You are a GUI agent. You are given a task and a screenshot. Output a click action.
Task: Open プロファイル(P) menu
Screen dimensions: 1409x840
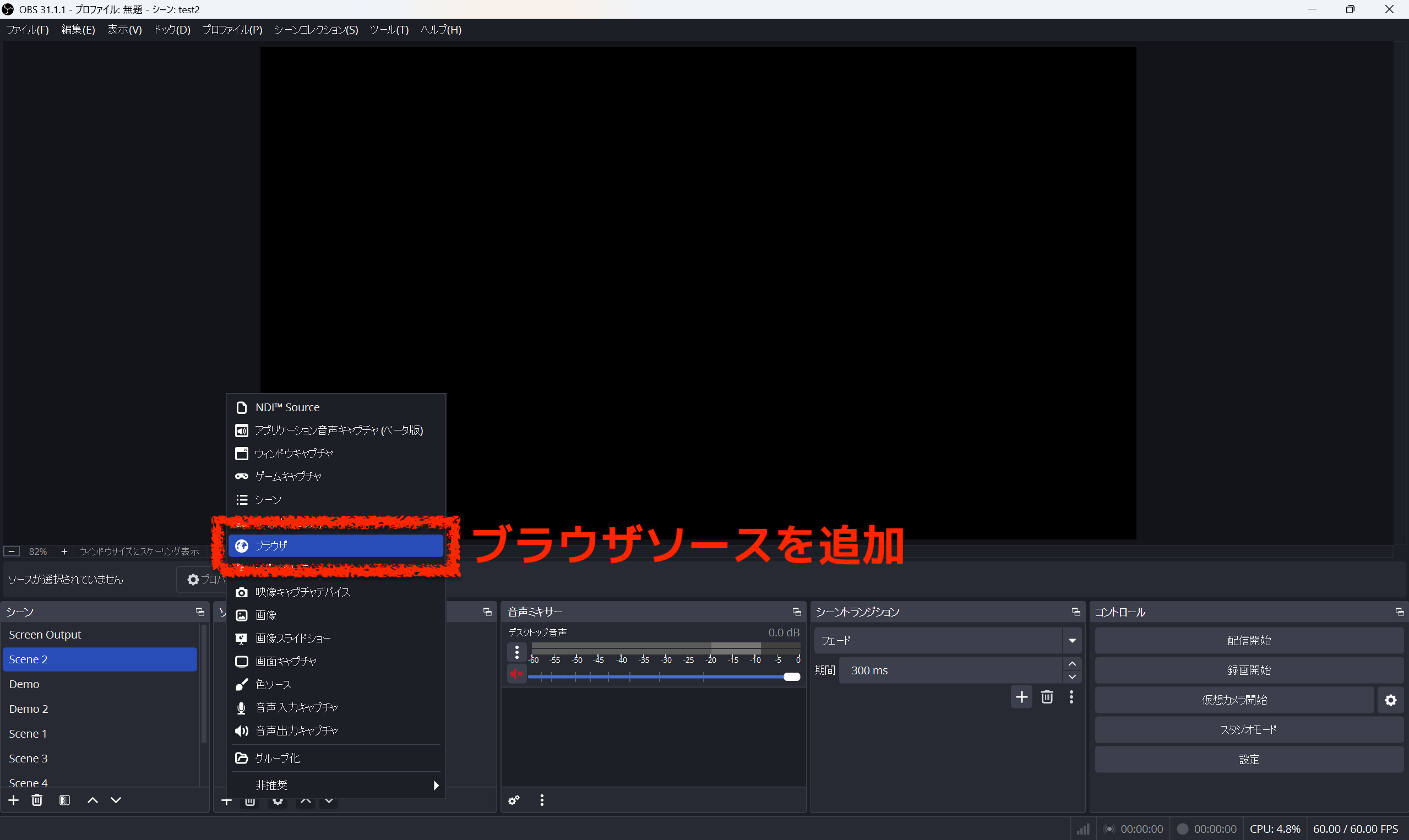[x=232, y=30]
